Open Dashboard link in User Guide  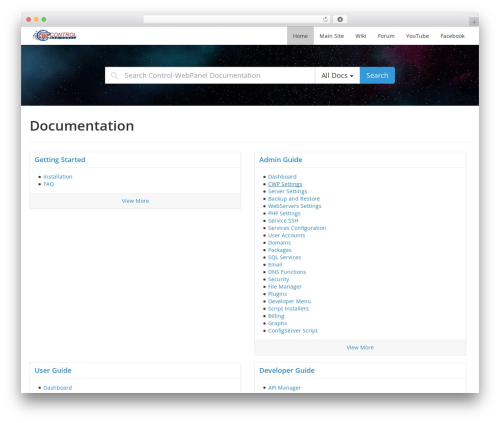58,388
